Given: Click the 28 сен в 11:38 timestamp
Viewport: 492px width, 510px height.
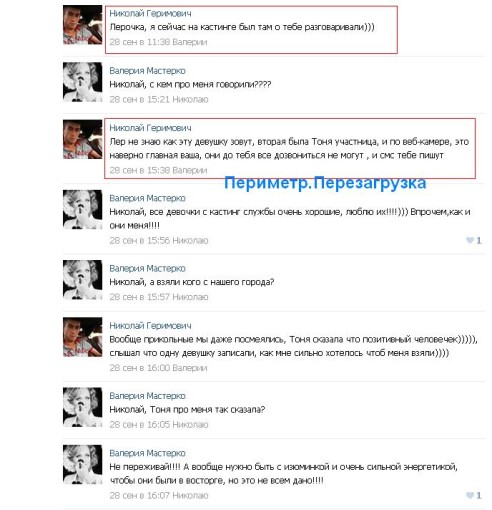Looking at the screenshot, I should pos(140,42).
